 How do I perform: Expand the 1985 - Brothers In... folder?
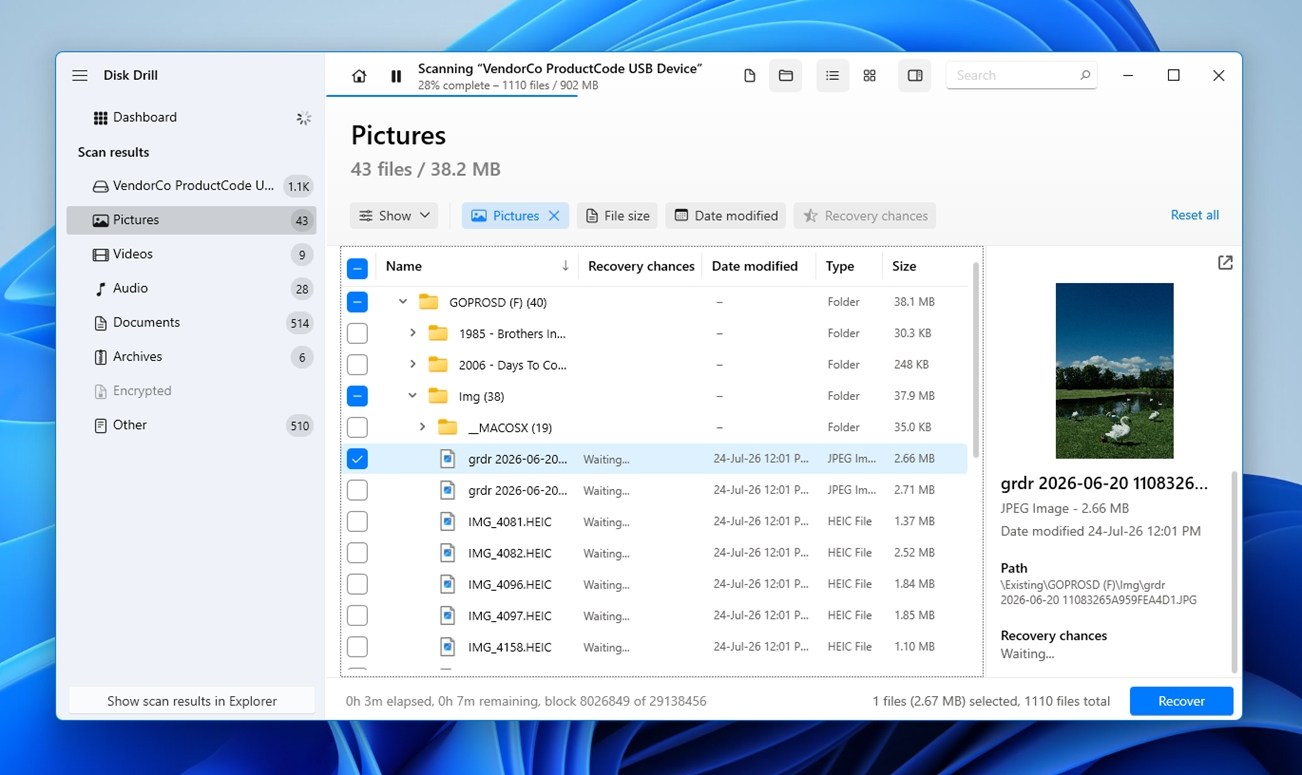413,333
